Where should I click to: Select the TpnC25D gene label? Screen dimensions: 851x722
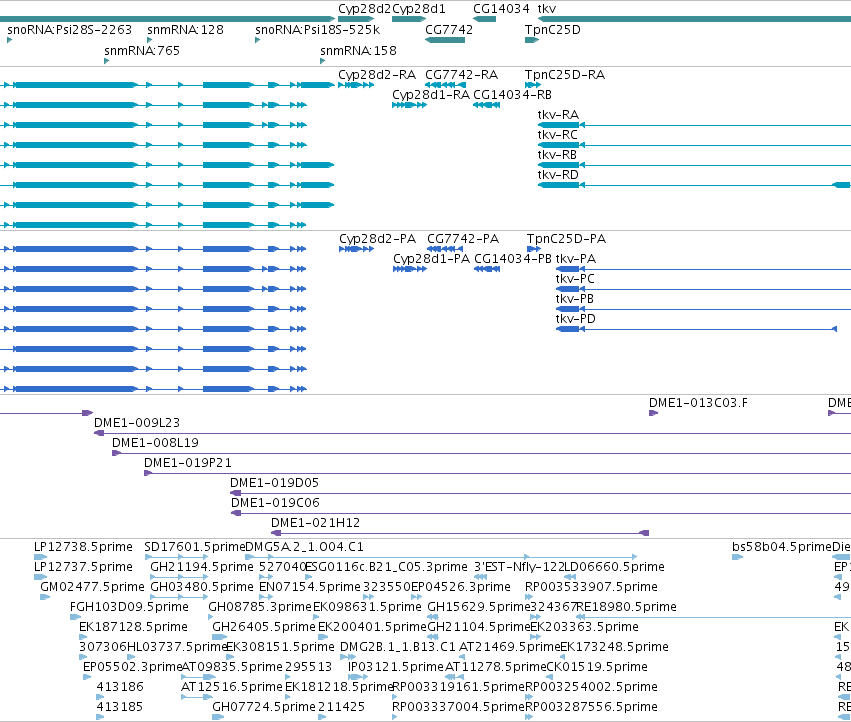(x=552, y=29)
